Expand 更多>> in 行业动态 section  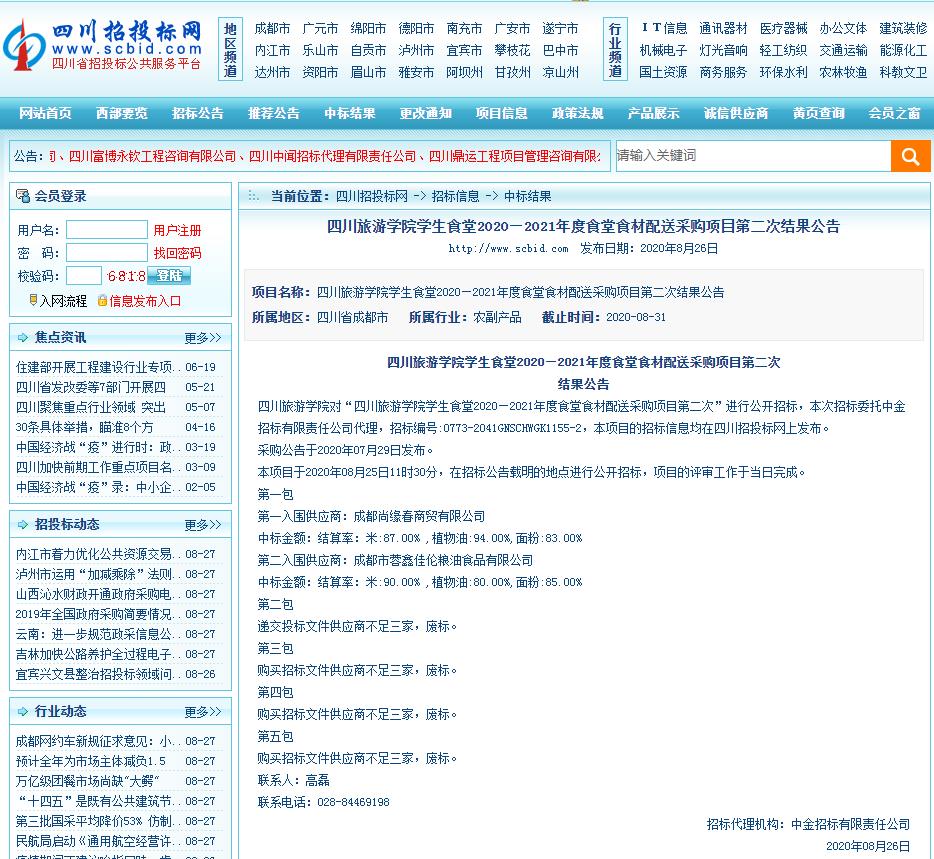203,712
